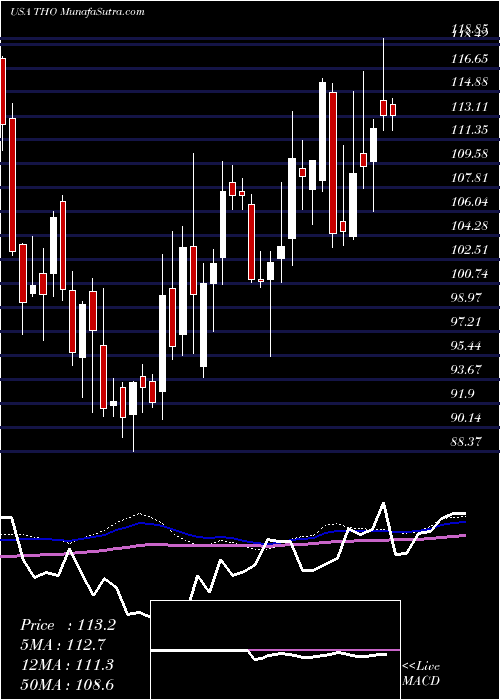Click inside the Live MACD inset box
Image resolution: width=500 pixels, height=700 pixels.
(x=275, y=650)
